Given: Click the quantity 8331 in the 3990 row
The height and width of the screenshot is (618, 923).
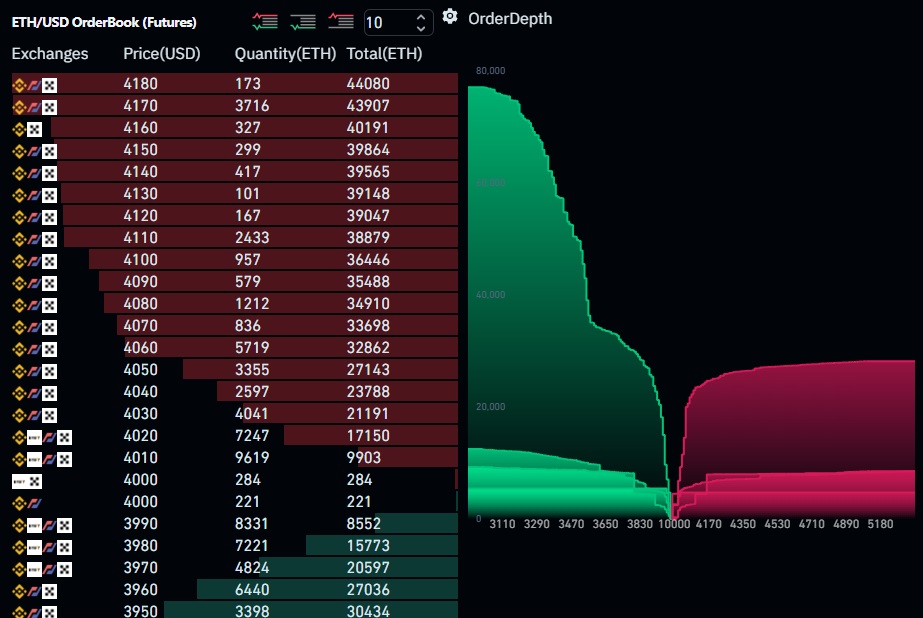Looking at the screenshot, I should tap(252, 524).
